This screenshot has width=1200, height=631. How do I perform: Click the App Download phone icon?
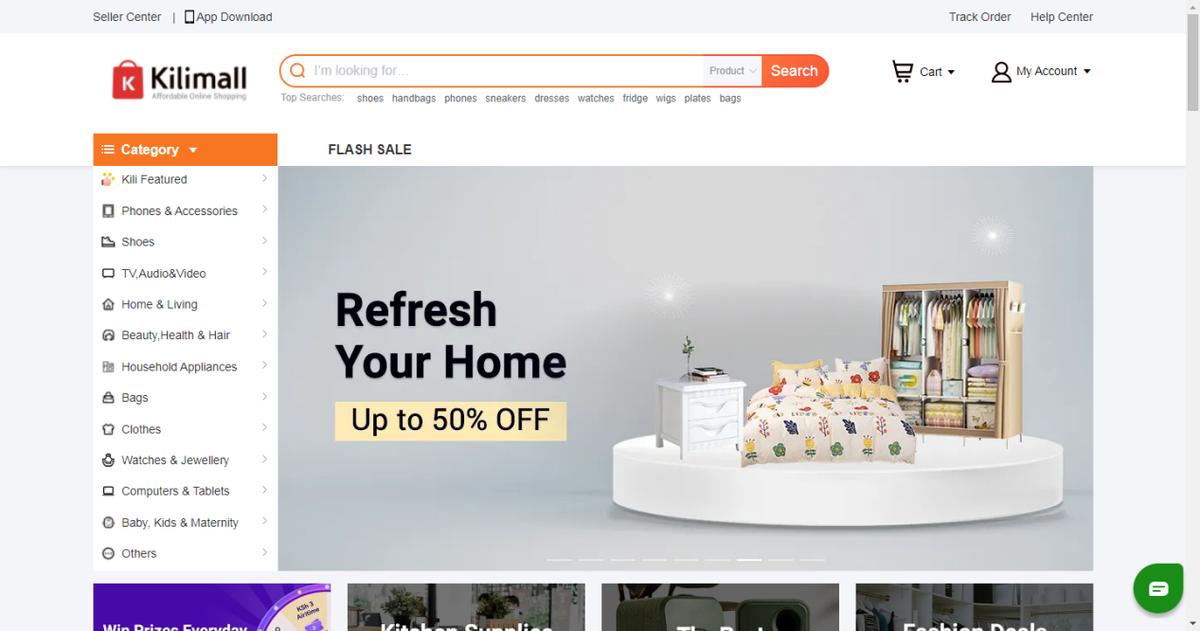click(189, 17)
